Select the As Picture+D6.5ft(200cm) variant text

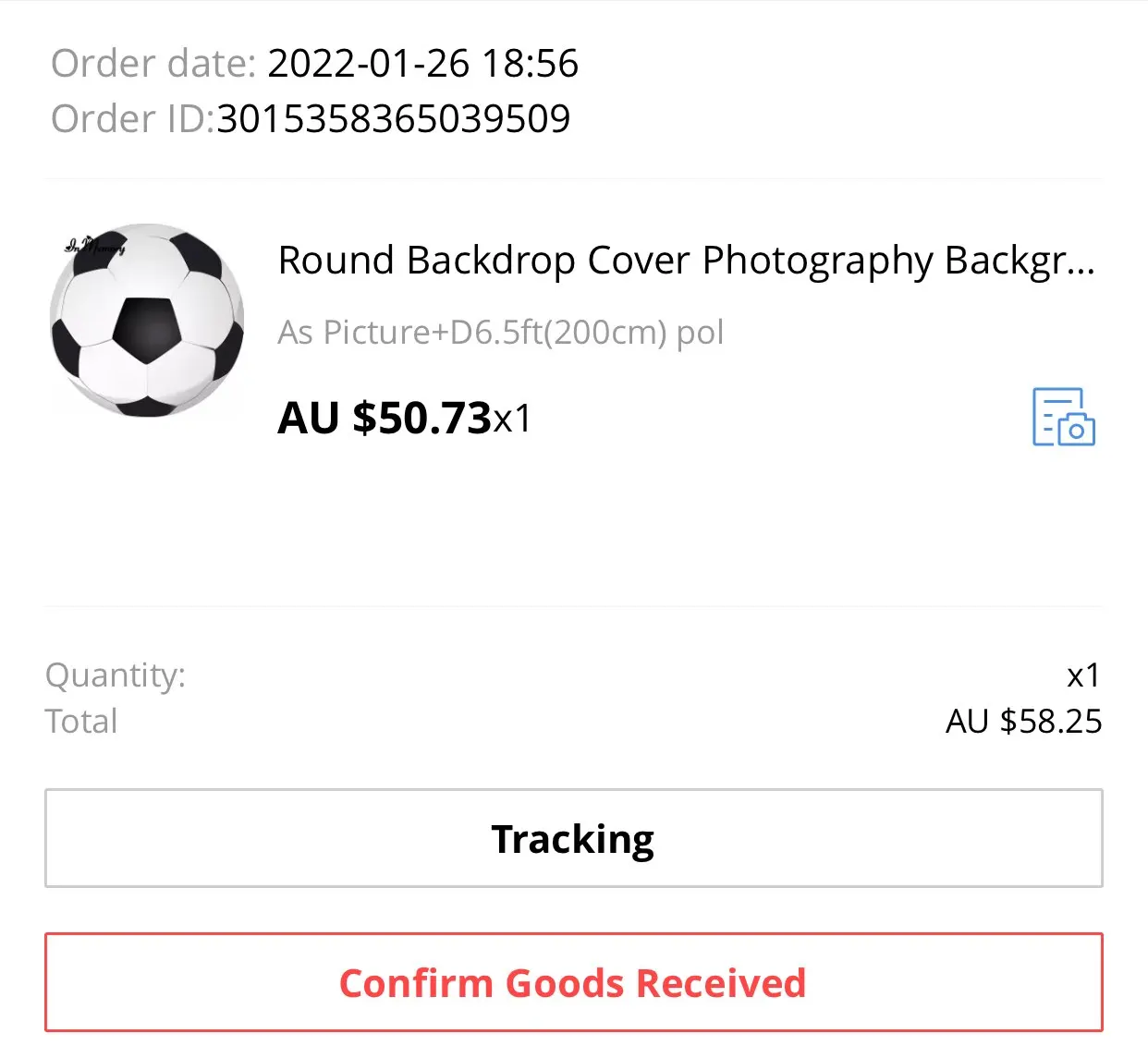tap(500, 332)
